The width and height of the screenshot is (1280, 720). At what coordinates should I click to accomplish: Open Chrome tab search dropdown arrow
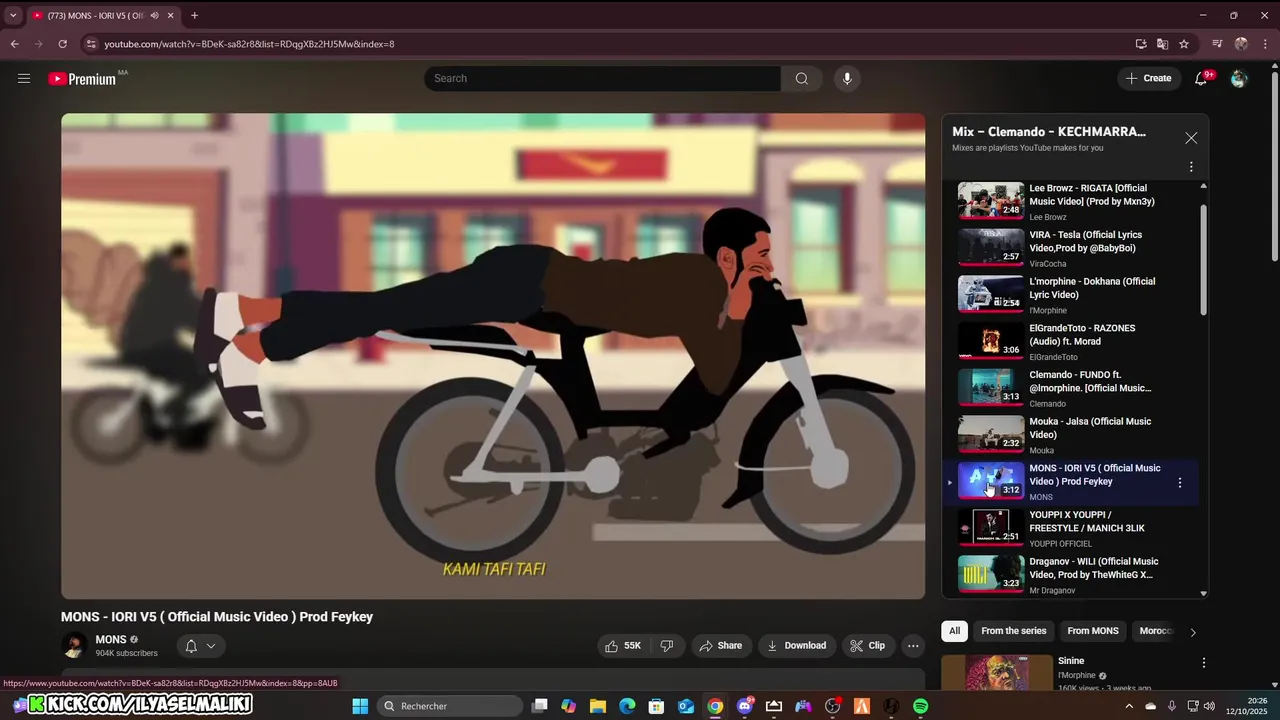click(13, 15)
